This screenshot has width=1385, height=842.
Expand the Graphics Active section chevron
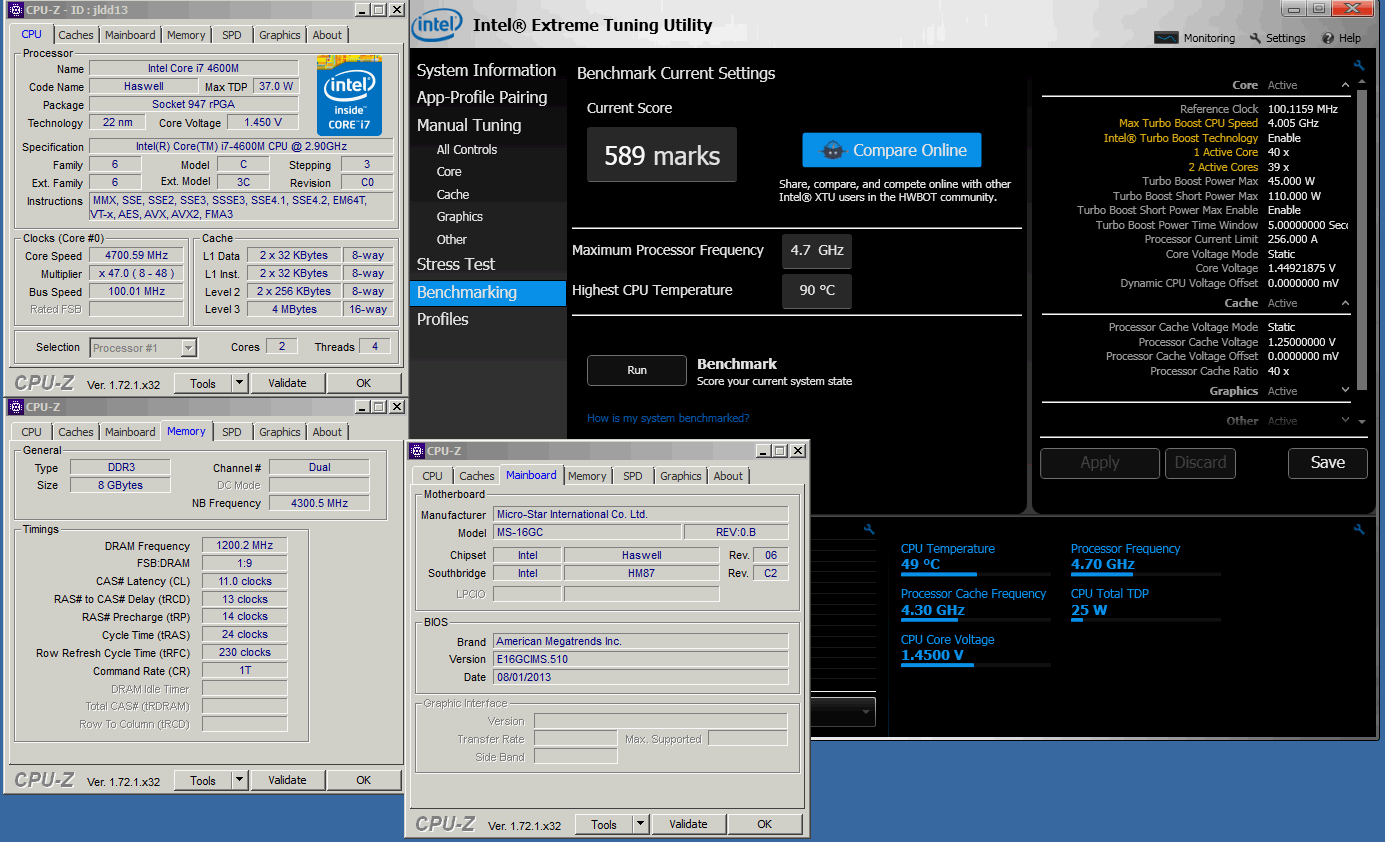click(1346, 391)
